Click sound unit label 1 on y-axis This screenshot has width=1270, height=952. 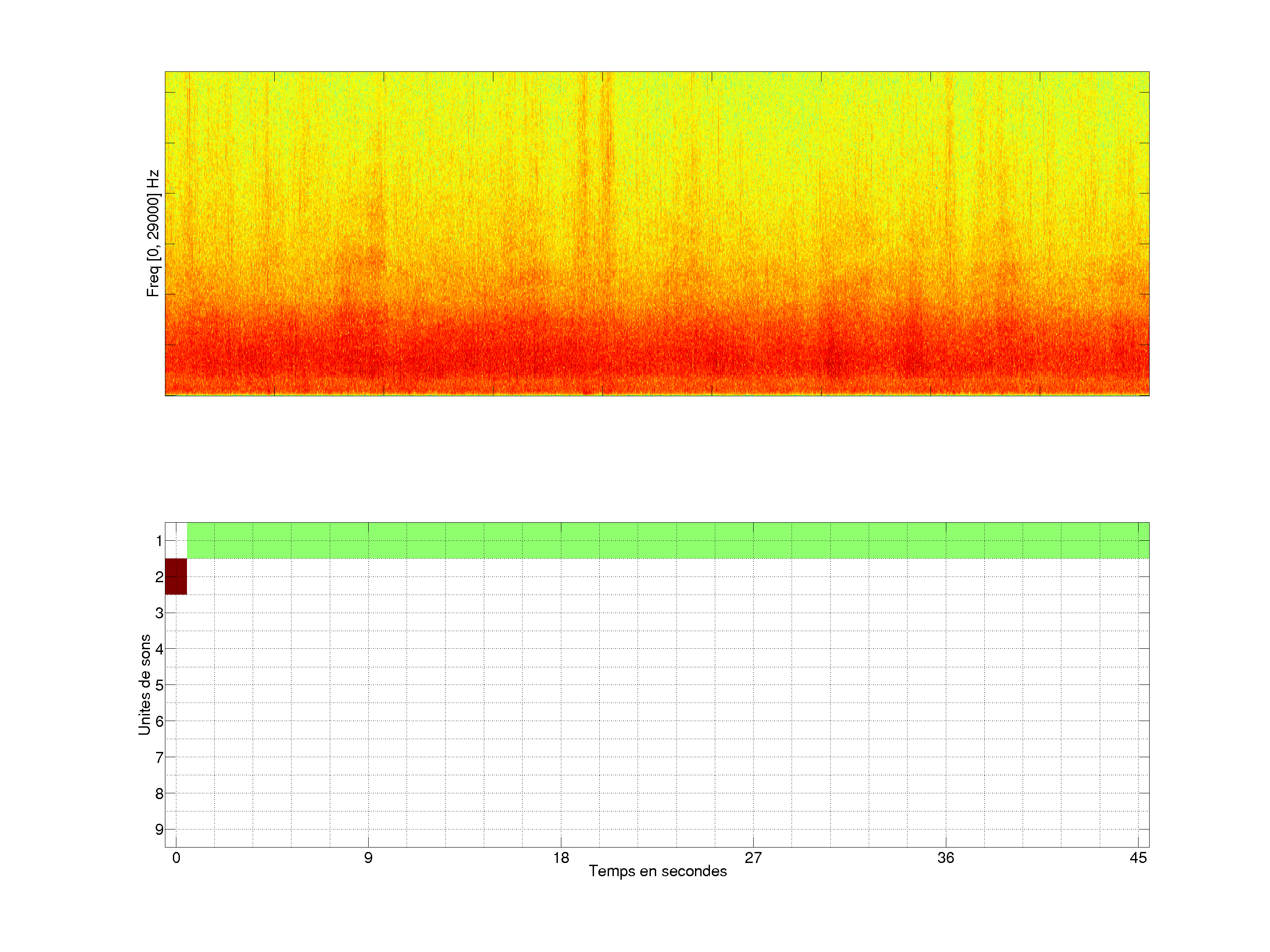point(159,540)
